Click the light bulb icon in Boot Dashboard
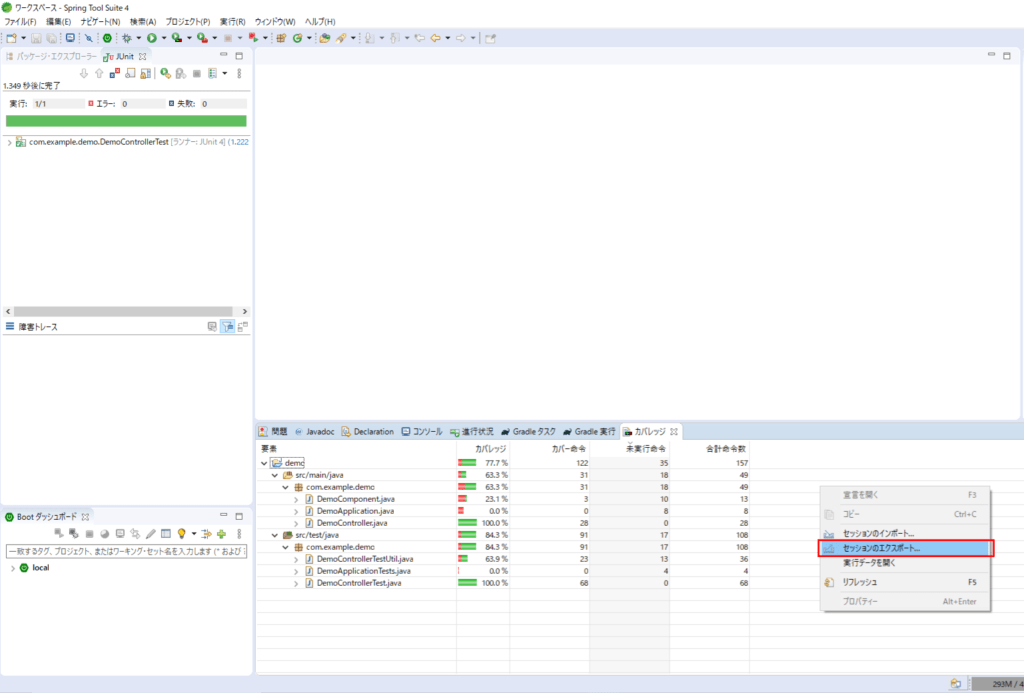Screen dimensions: 1024x693 [x=181, y=534]
